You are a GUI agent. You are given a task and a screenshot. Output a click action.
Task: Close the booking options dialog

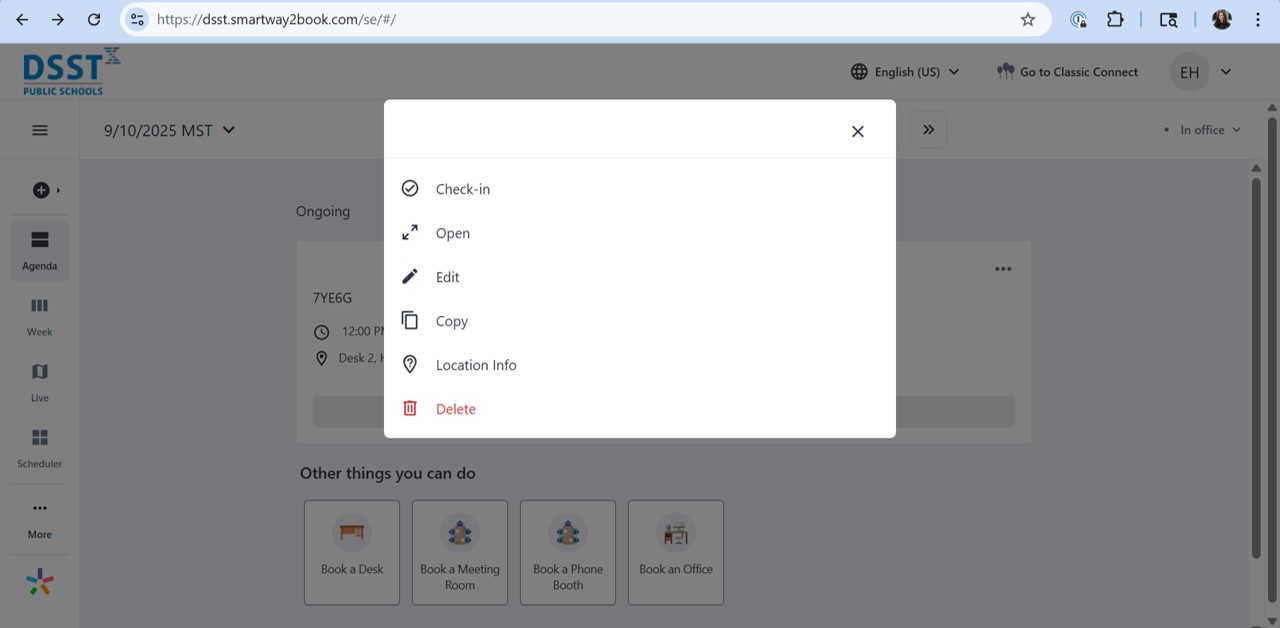pyautogui.click(x=857, y=131)
